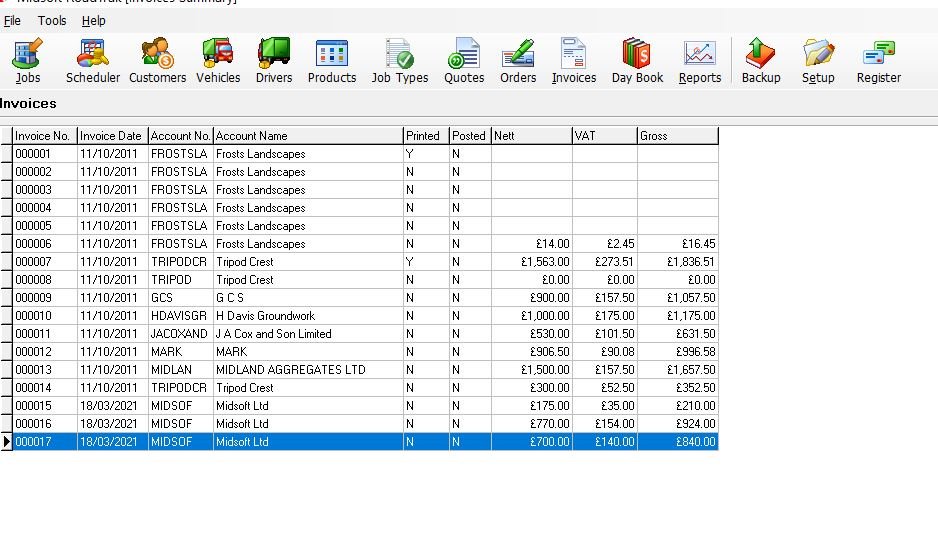Screen dimensions: 938x544
Task: Open the Invoices toolbar icon
Action: click(574, 60)
